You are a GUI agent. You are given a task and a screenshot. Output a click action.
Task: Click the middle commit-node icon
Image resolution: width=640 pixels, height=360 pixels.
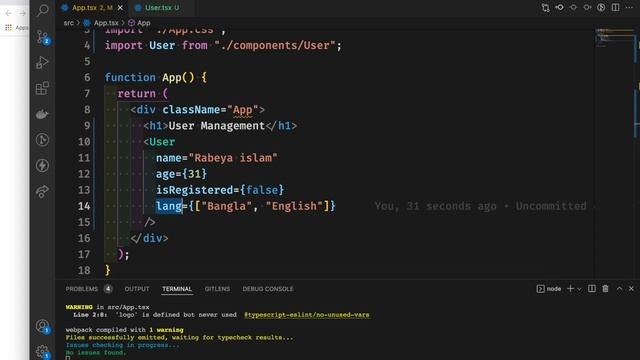(573, 7)
